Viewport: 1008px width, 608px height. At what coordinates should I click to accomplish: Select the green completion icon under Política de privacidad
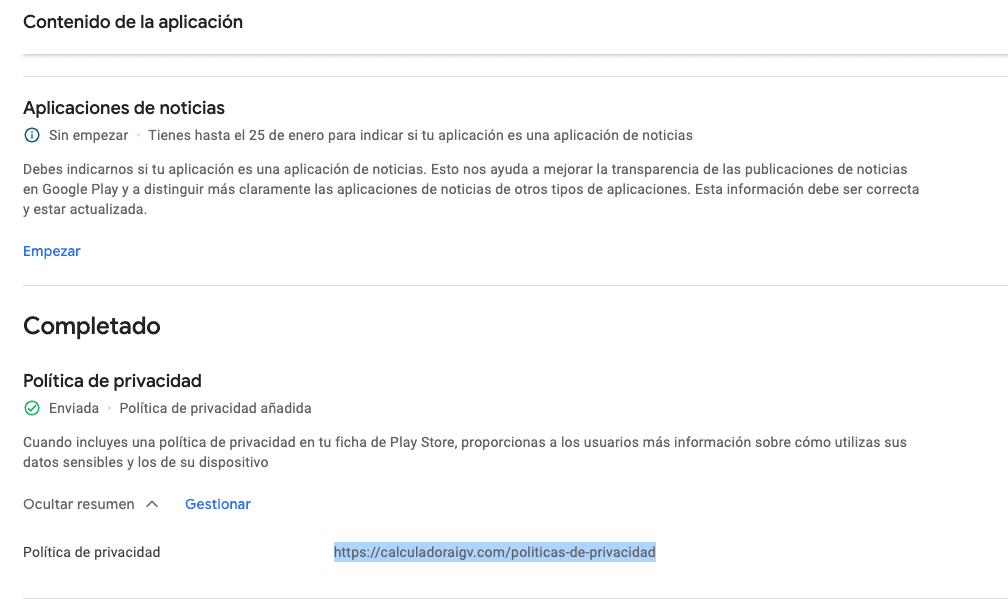pos(31,407)
